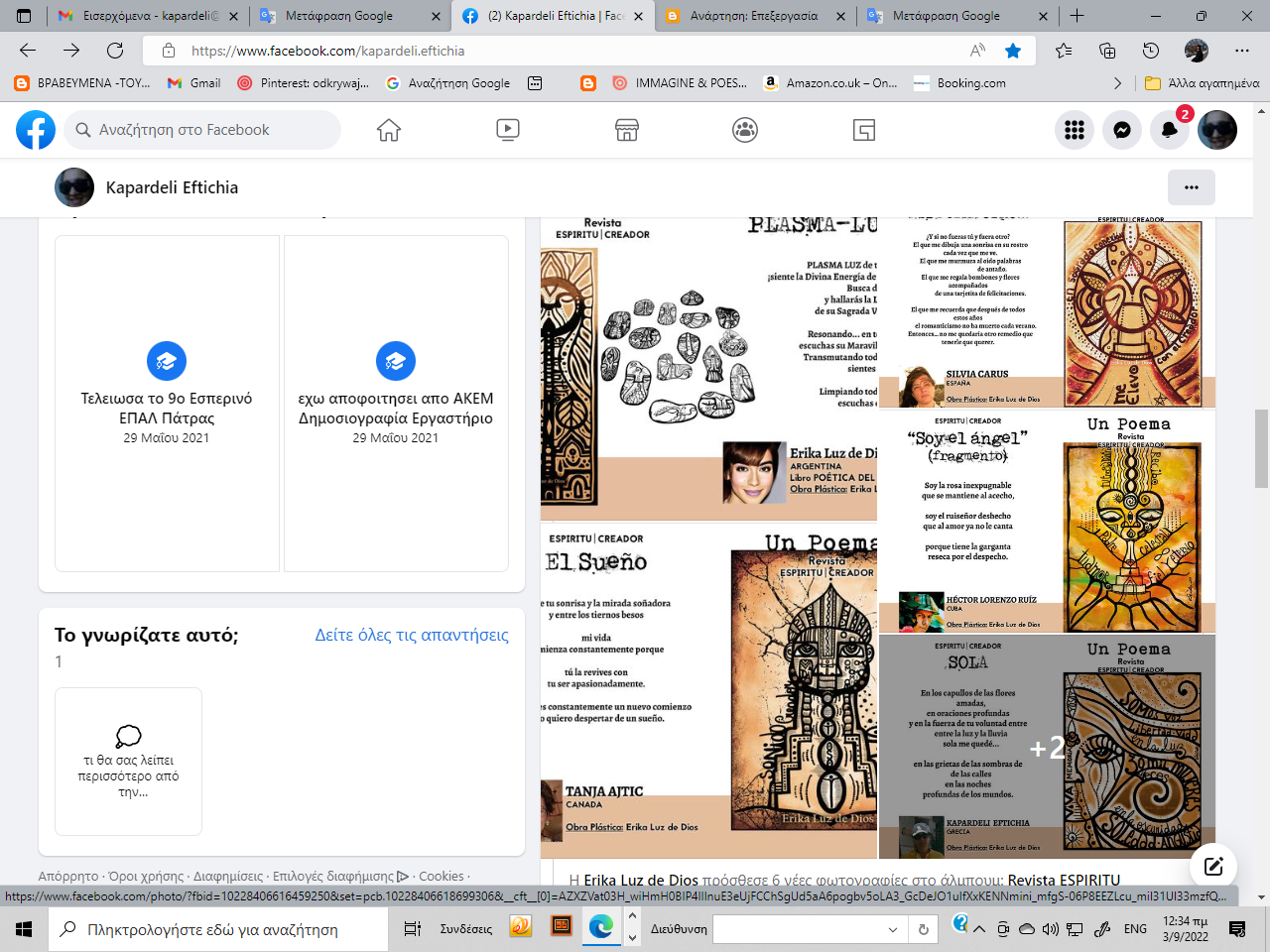
Task: Open the Windows Start menu
Action: tap(24, 929)
